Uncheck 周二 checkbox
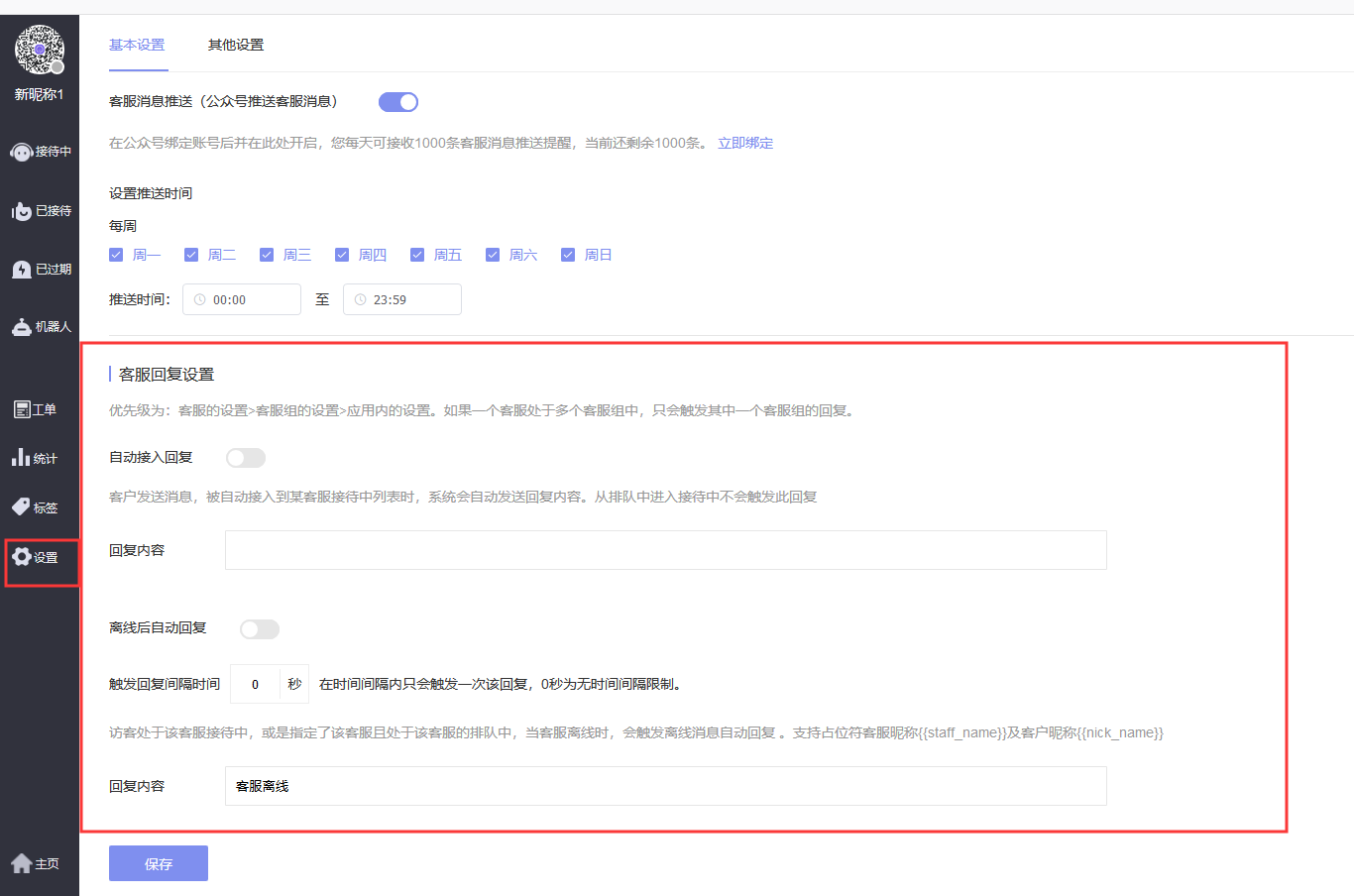The height and width of the screenshot is (896, 1354). click(x=191, y=255)
